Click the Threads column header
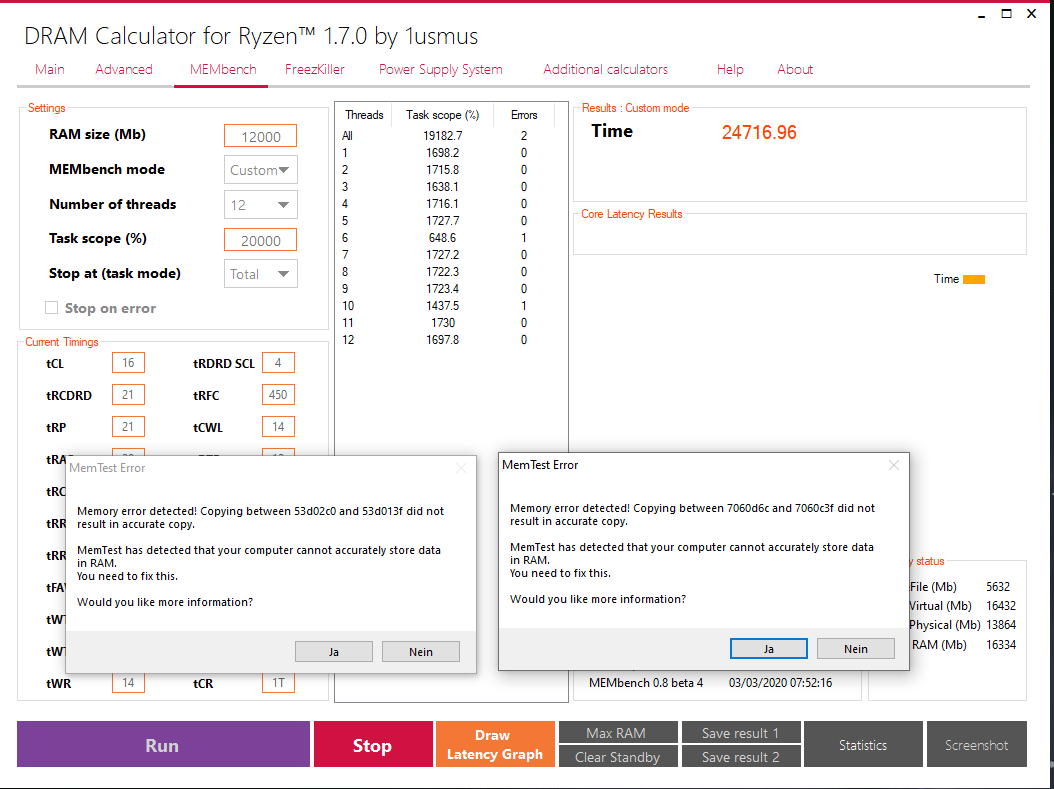Image resolution: width=1054 pixels, height=789 pixels. (364, 115)
